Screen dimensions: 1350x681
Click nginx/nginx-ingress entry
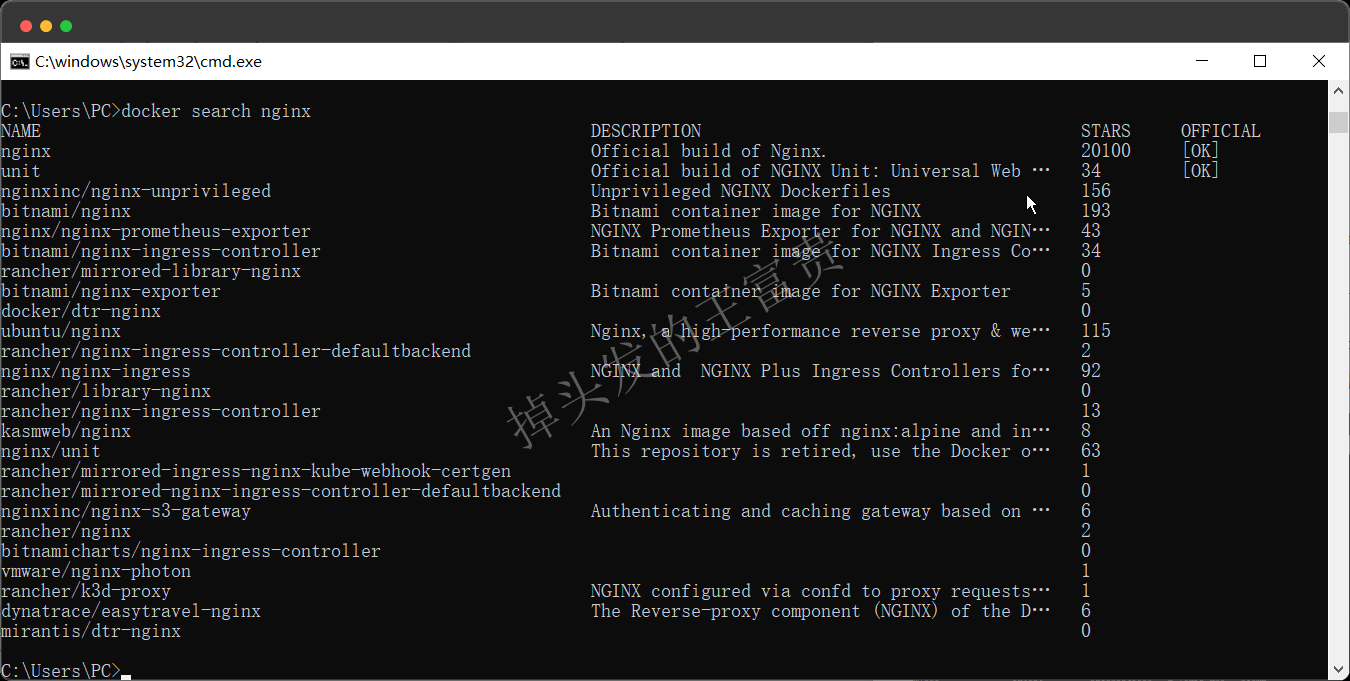click(96, 371)
